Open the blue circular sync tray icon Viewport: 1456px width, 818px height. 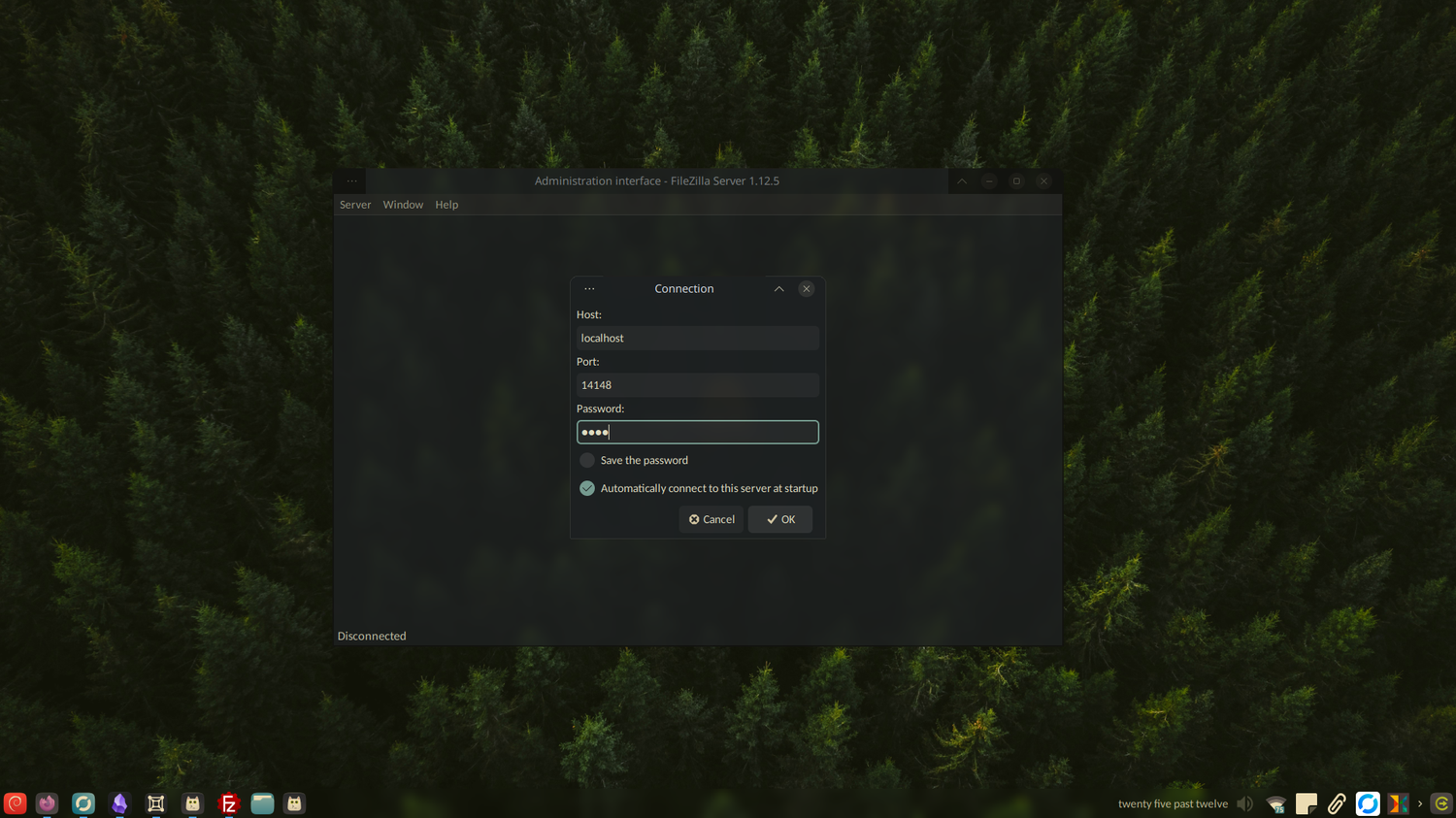[x=1368, y=803]
